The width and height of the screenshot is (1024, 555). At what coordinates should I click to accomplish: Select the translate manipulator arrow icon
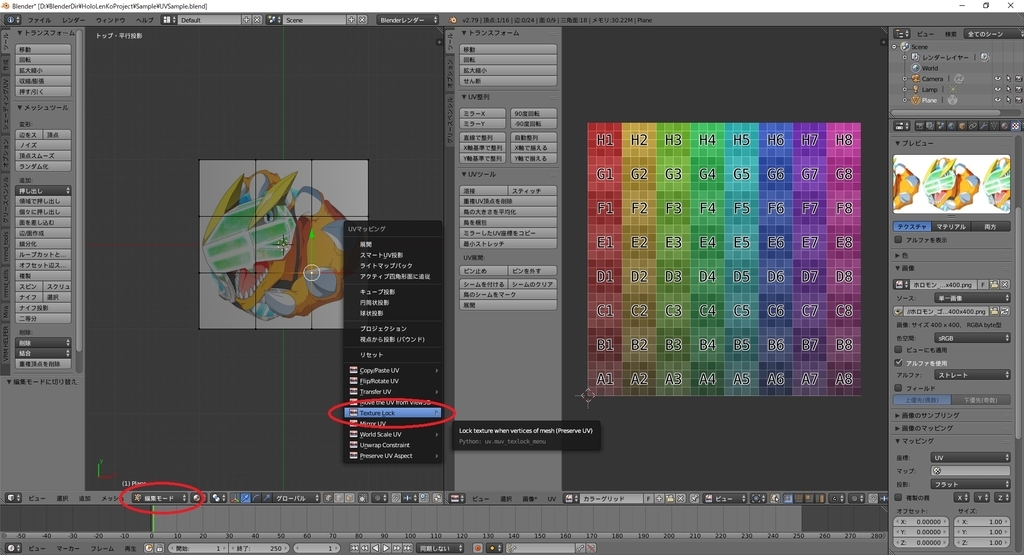click(246, 498)
